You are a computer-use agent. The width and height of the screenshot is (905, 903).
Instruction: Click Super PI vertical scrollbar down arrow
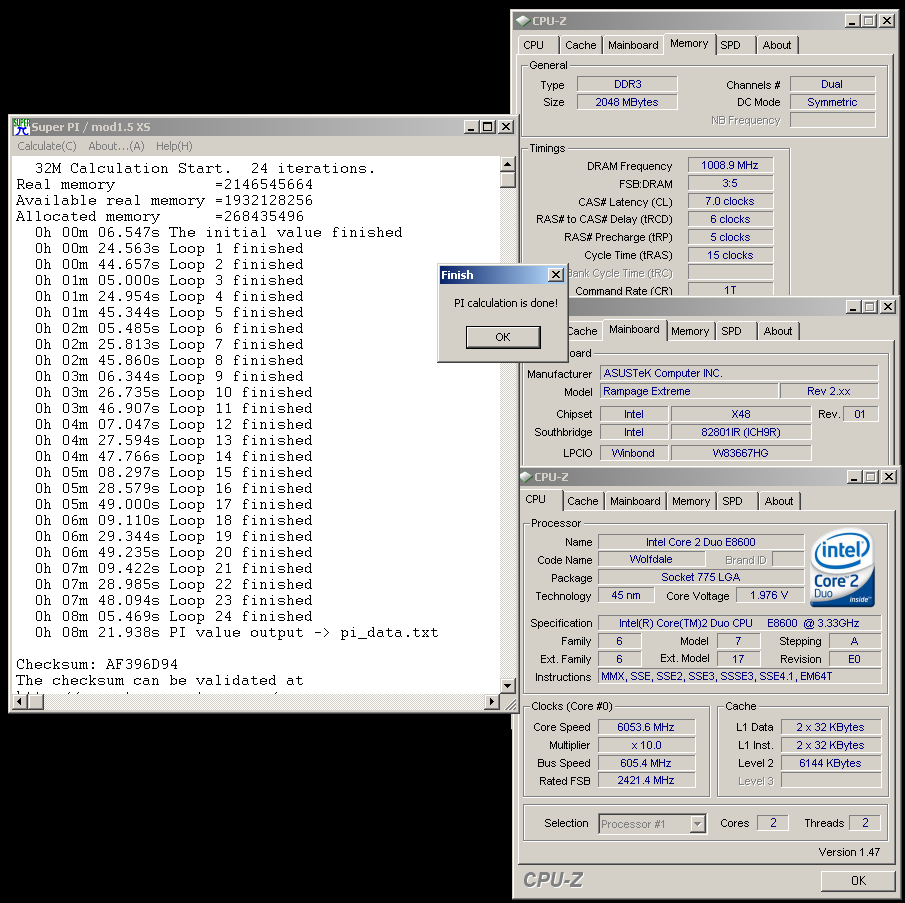(508, 685)
